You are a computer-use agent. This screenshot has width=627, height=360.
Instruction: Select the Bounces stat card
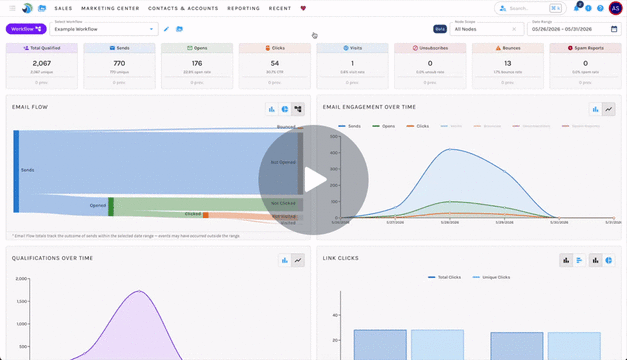click(x=508, y=66)
